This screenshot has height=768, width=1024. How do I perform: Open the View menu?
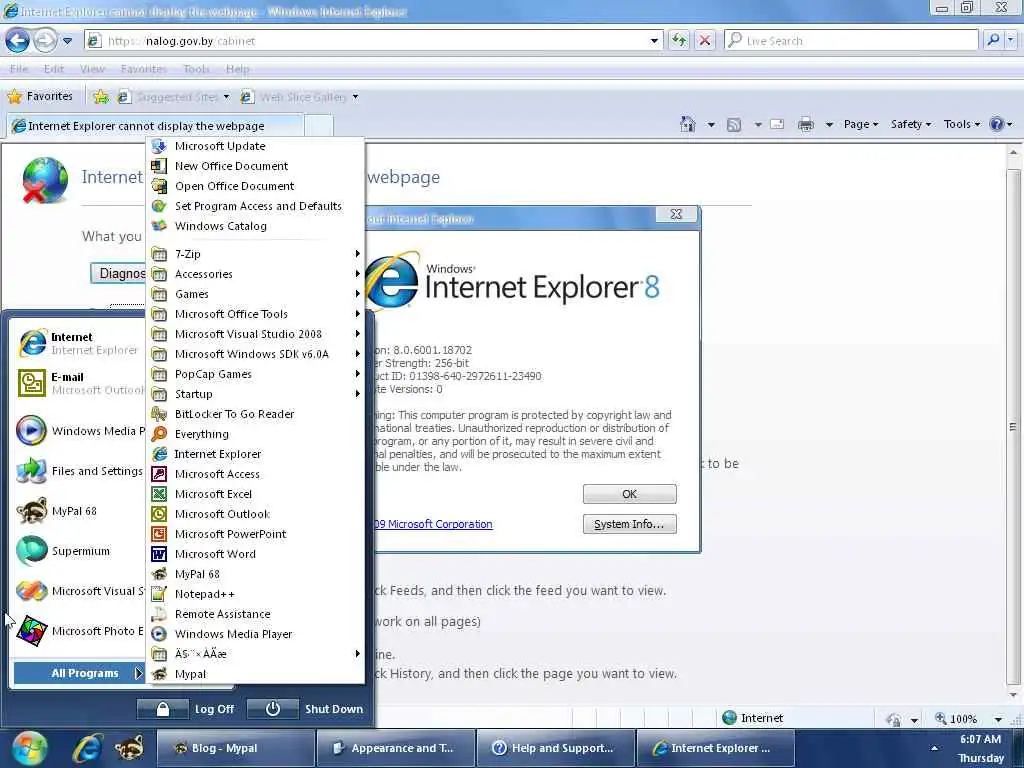coord(92,69)
